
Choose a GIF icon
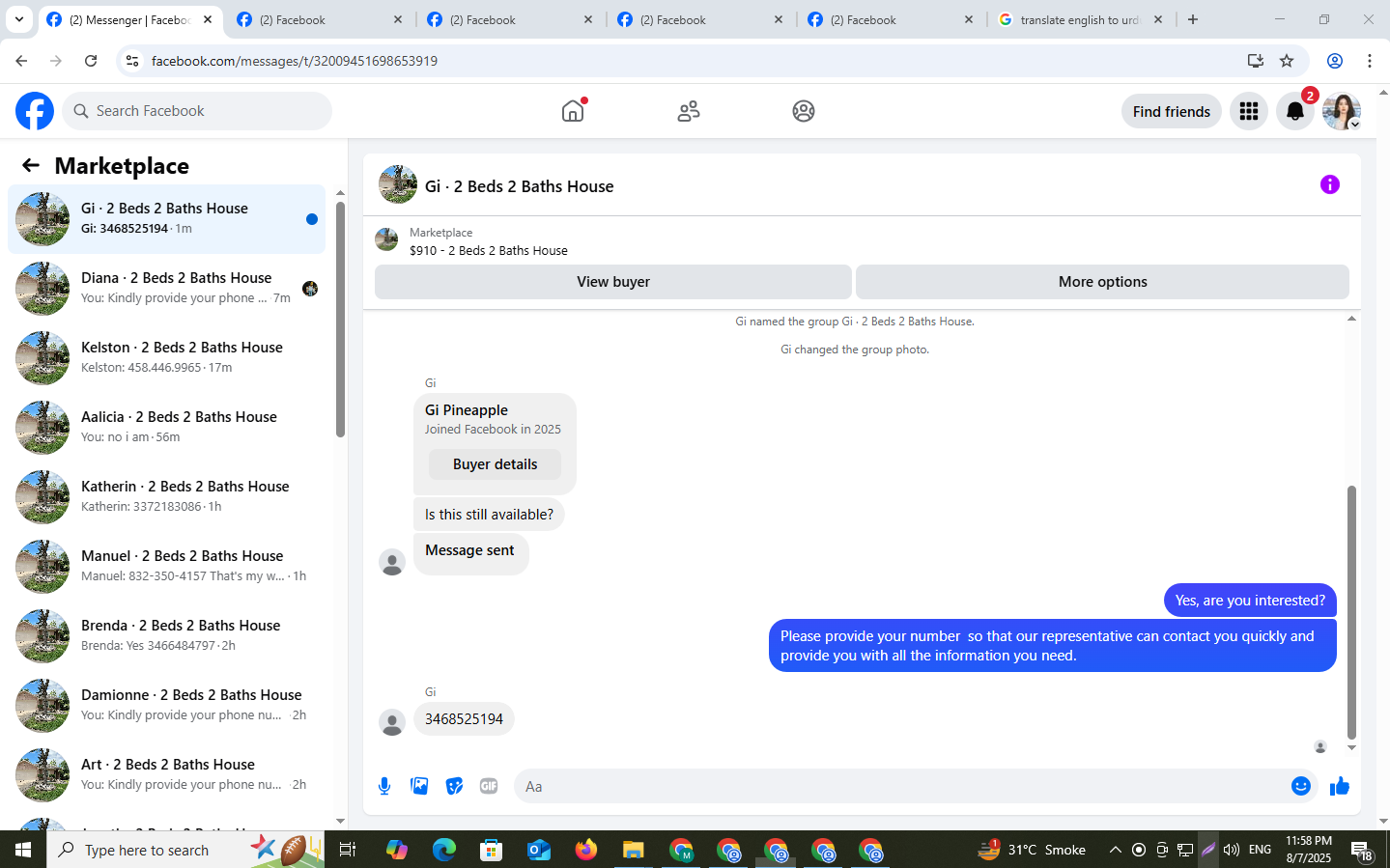[x=489, y=786]
